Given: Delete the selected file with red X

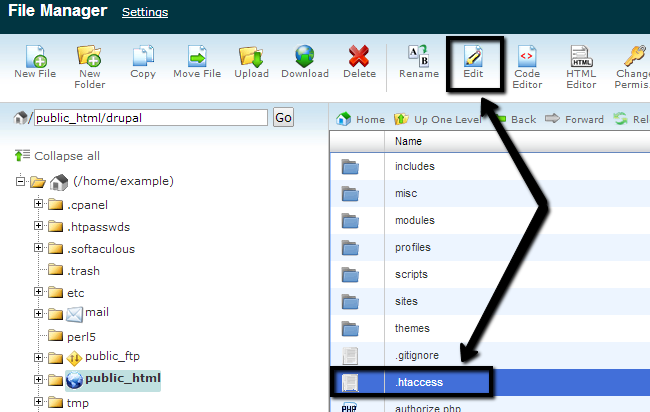Looking at the screenshot, I should click(359, 62).
